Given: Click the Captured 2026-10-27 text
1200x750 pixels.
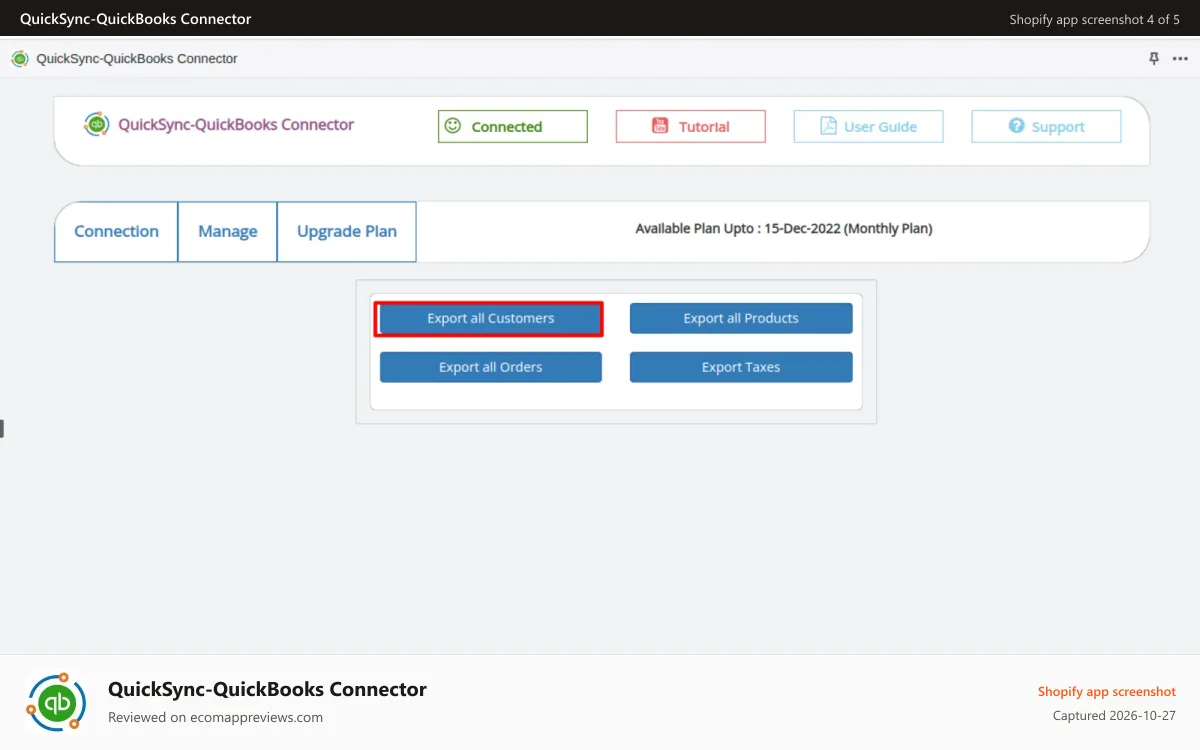Looking at the screenshot, I should [1114, 716].
